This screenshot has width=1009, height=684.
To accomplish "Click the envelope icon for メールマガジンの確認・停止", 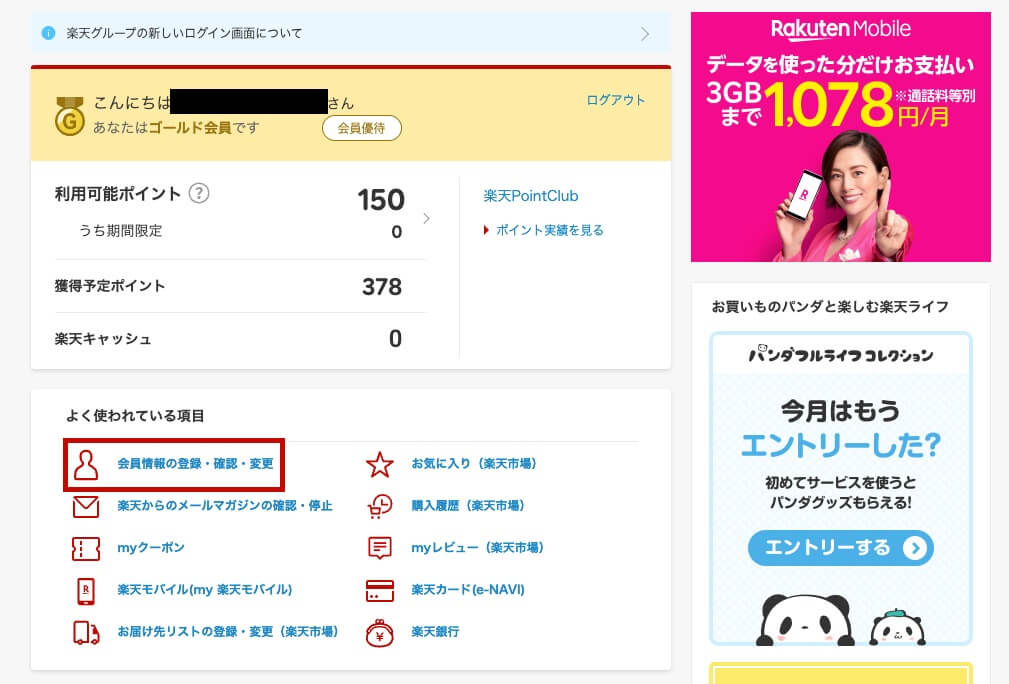I will point(84,506).
